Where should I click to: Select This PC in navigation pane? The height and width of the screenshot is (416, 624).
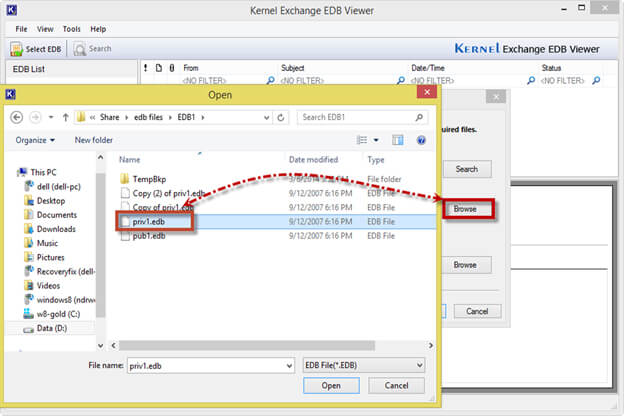click(x=43, y=172)
